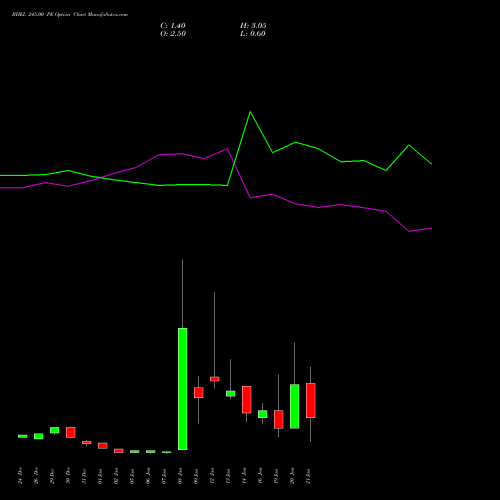Click the chart title text beginning "BHEL 245.00"
Screen dimensions: 500x500
[x=70, y=14]
